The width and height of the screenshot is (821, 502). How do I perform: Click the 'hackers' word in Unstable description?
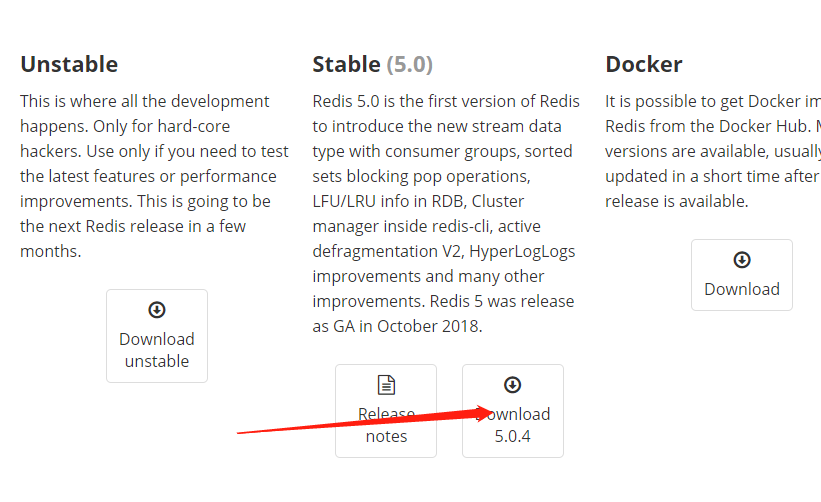click(x=48, y=151)
